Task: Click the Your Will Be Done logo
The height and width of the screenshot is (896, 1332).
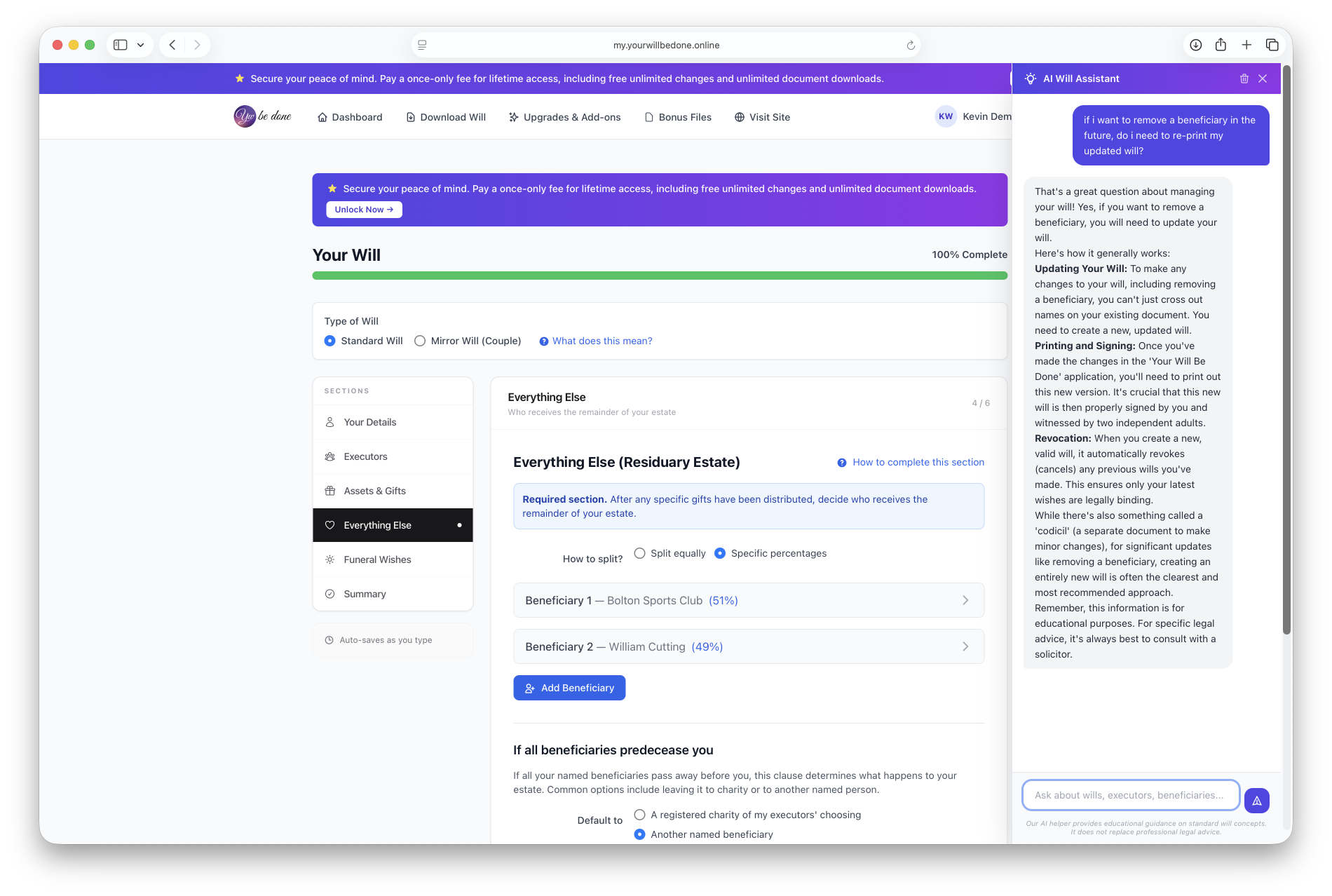Action: 262,116
